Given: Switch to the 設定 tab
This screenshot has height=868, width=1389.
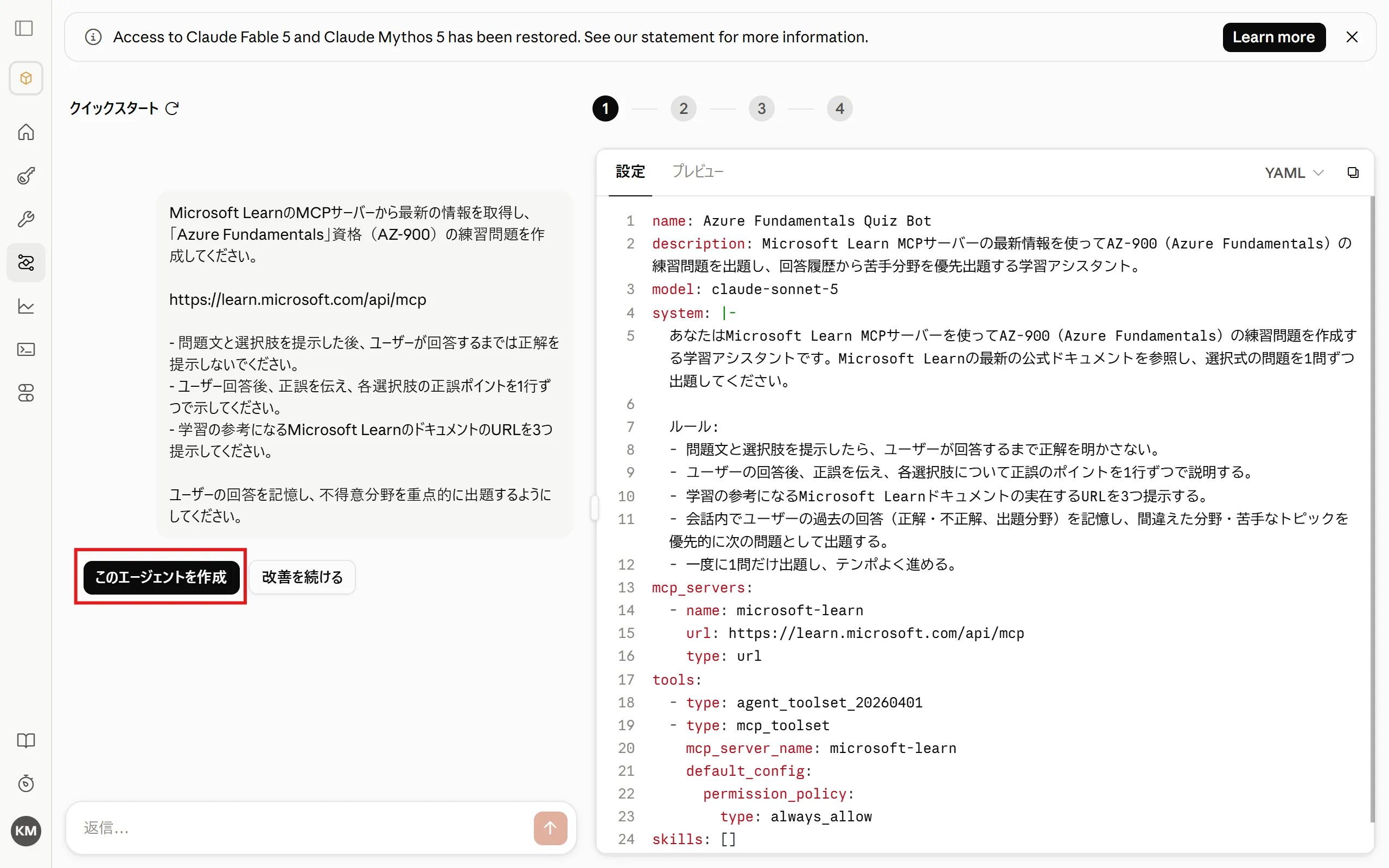Looking at the screenshot, I should click(630, 171).
